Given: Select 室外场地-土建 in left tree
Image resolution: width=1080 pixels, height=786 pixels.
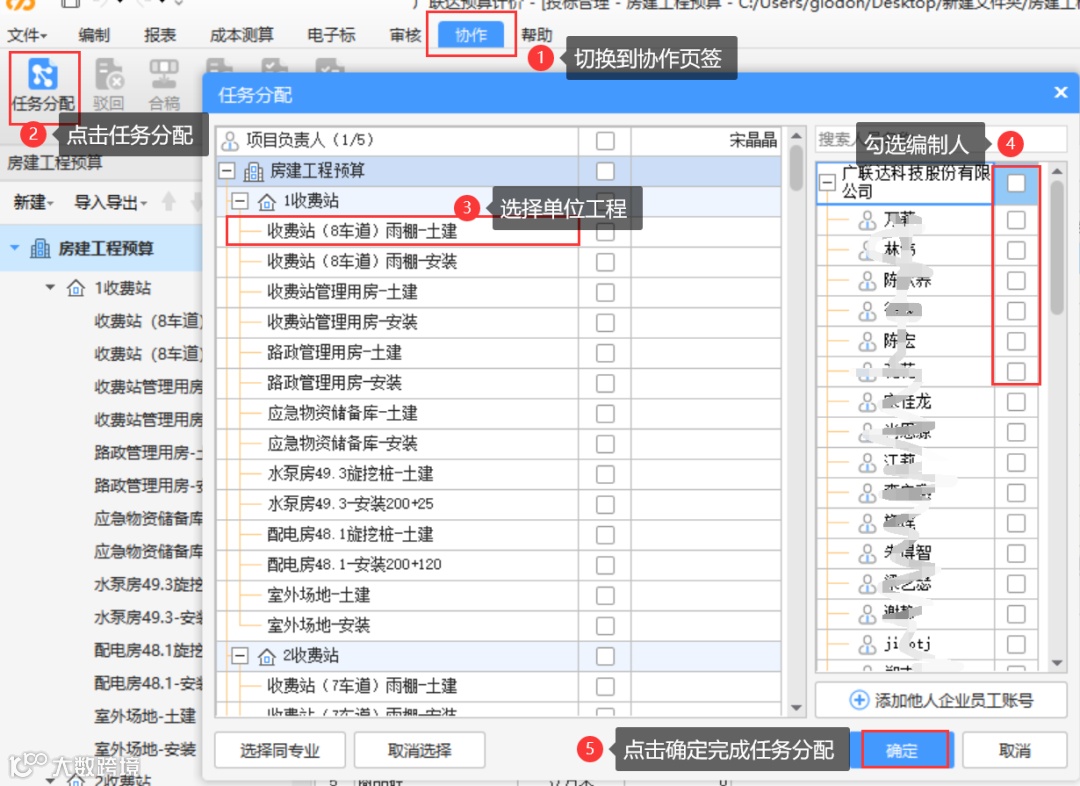Looking at the screenshot, I should coord(145,716).
